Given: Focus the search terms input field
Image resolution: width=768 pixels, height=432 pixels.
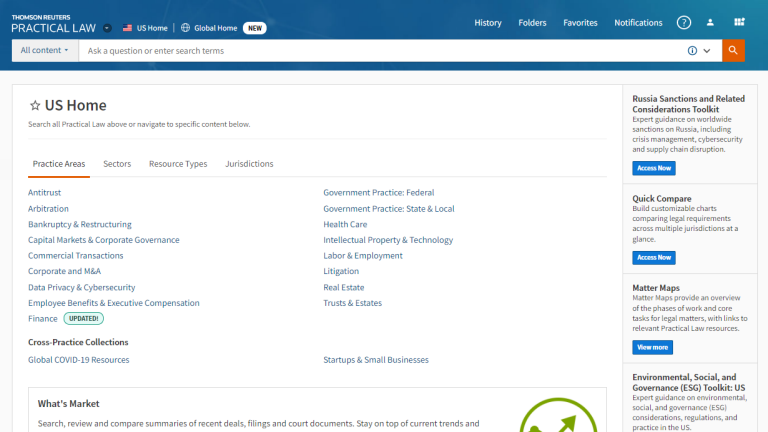Looking at the screenshot, I should (x=380, y=51).
